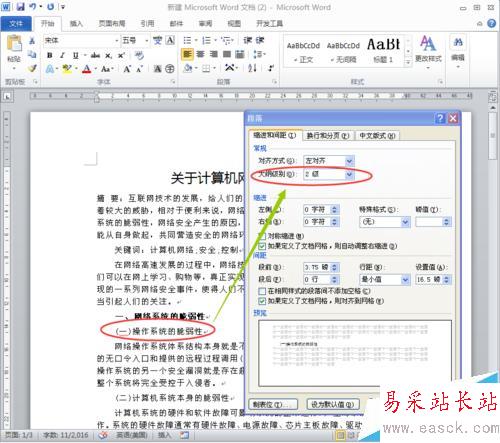Screen dimensions: 500x443
Task: Expand the styles gallery more arrow
Action: (408, 62)
